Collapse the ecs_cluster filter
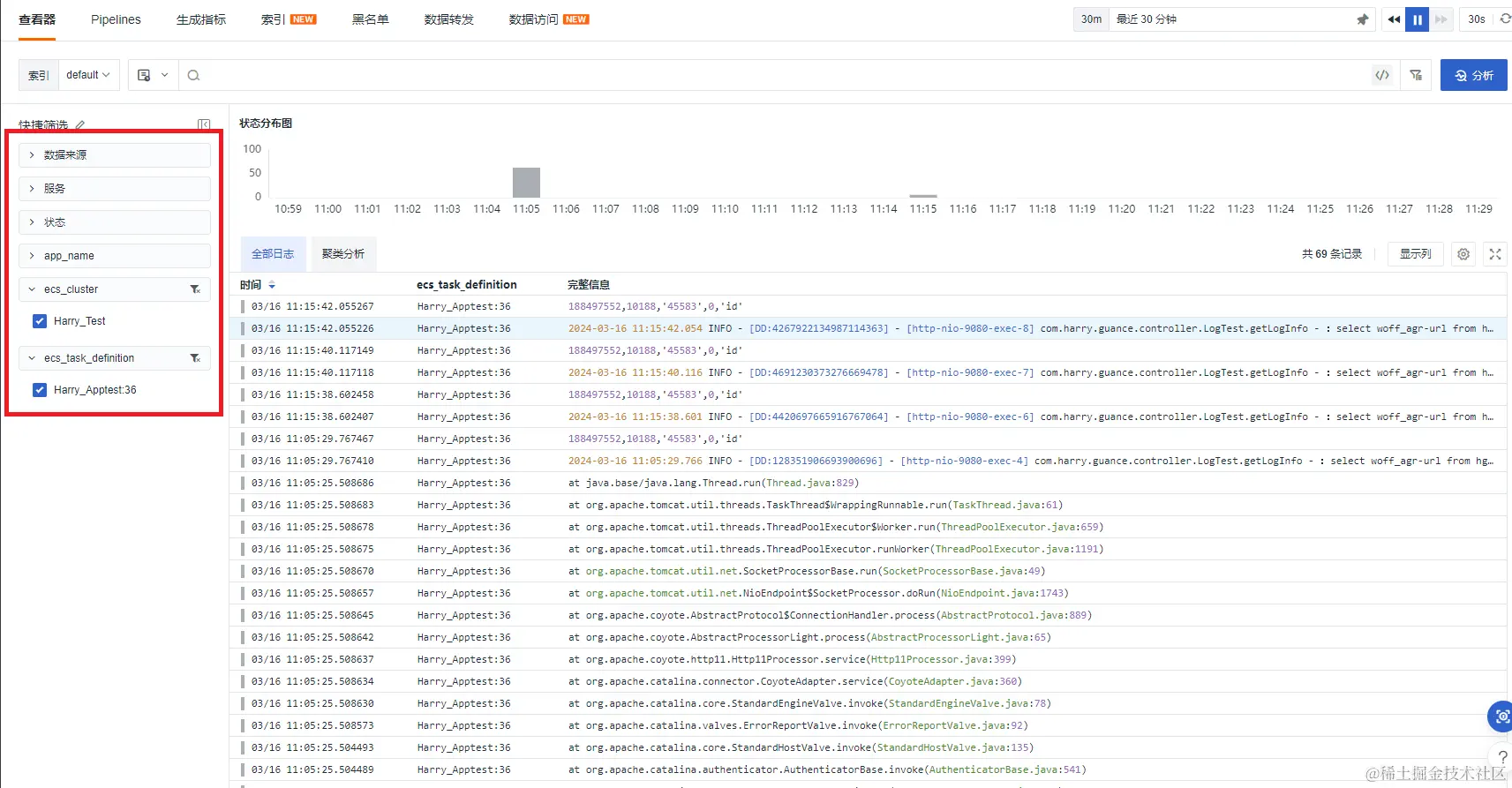 click(32, 289)
